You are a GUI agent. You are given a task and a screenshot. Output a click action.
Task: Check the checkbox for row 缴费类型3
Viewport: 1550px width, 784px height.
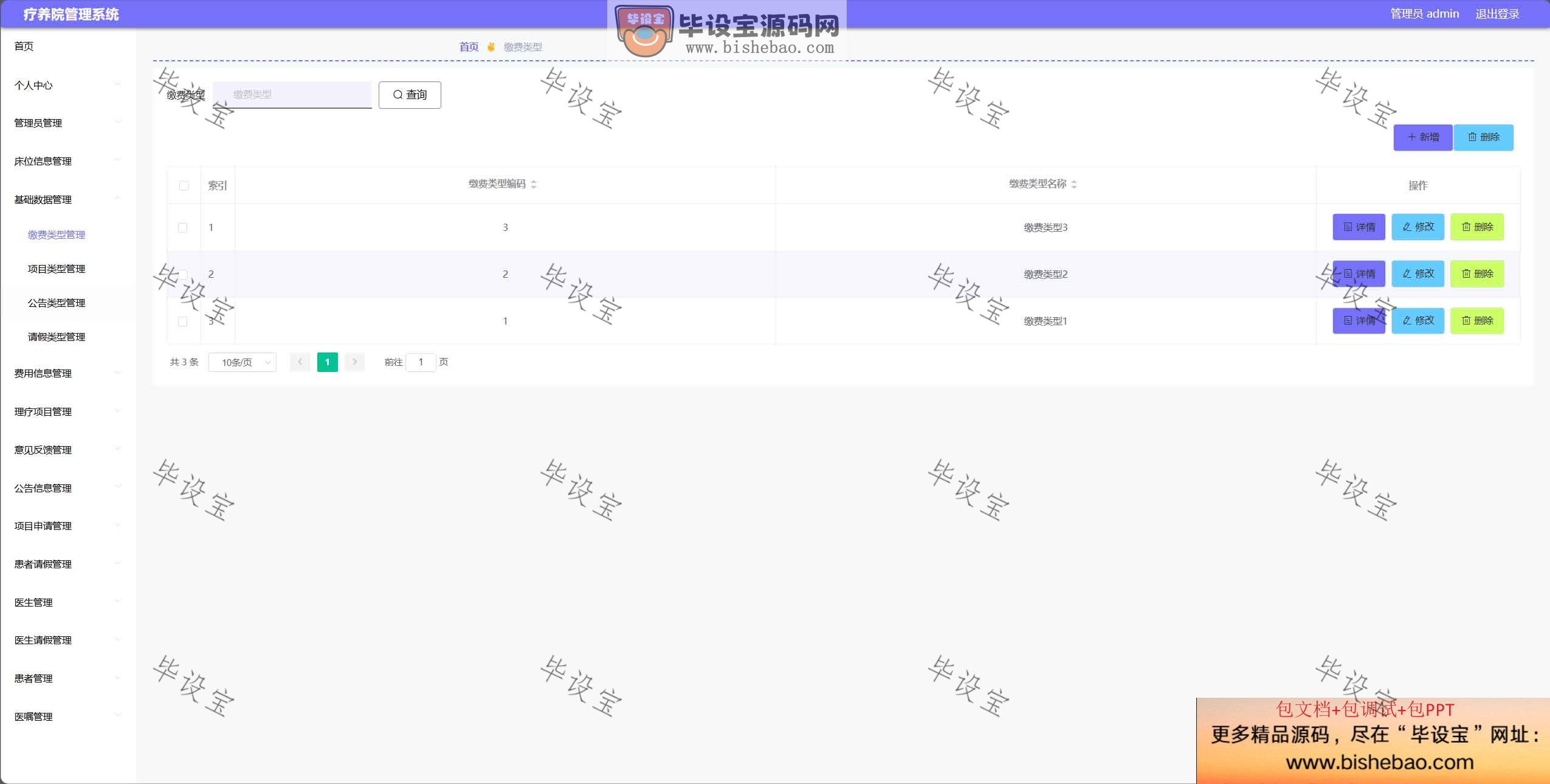pos(182,227)
